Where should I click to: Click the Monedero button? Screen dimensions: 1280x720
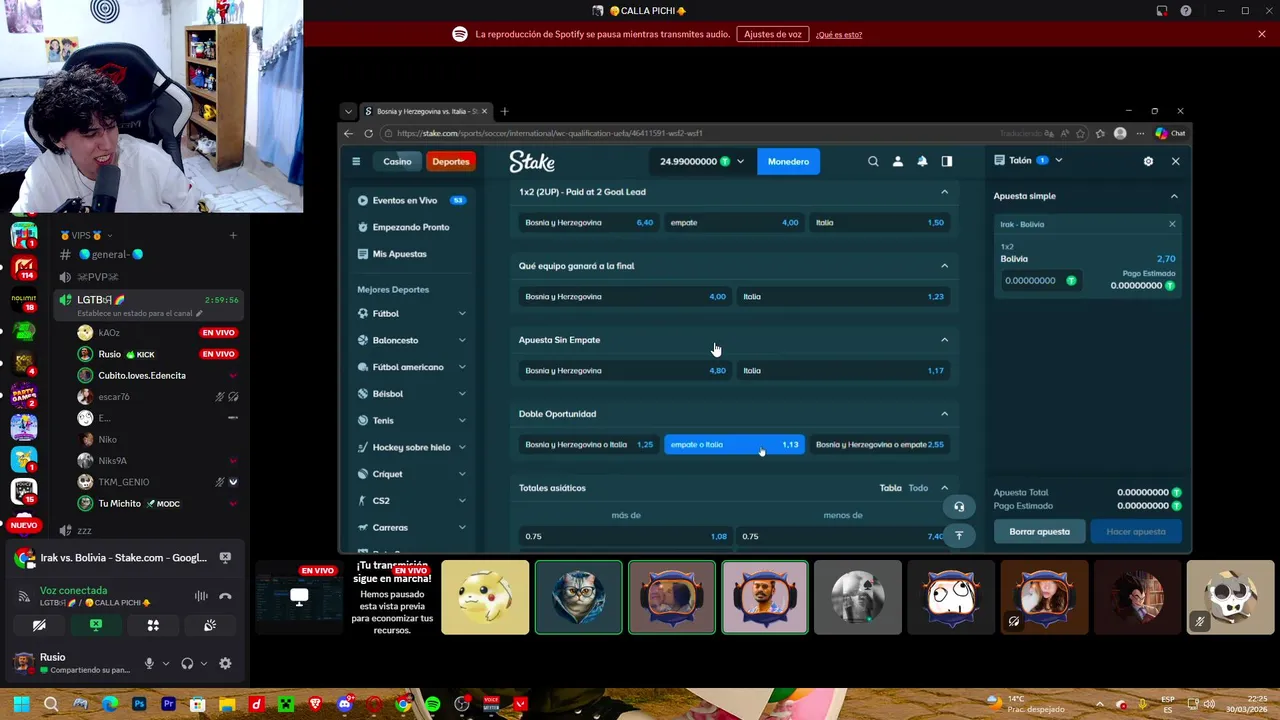[x=788, y=161]
